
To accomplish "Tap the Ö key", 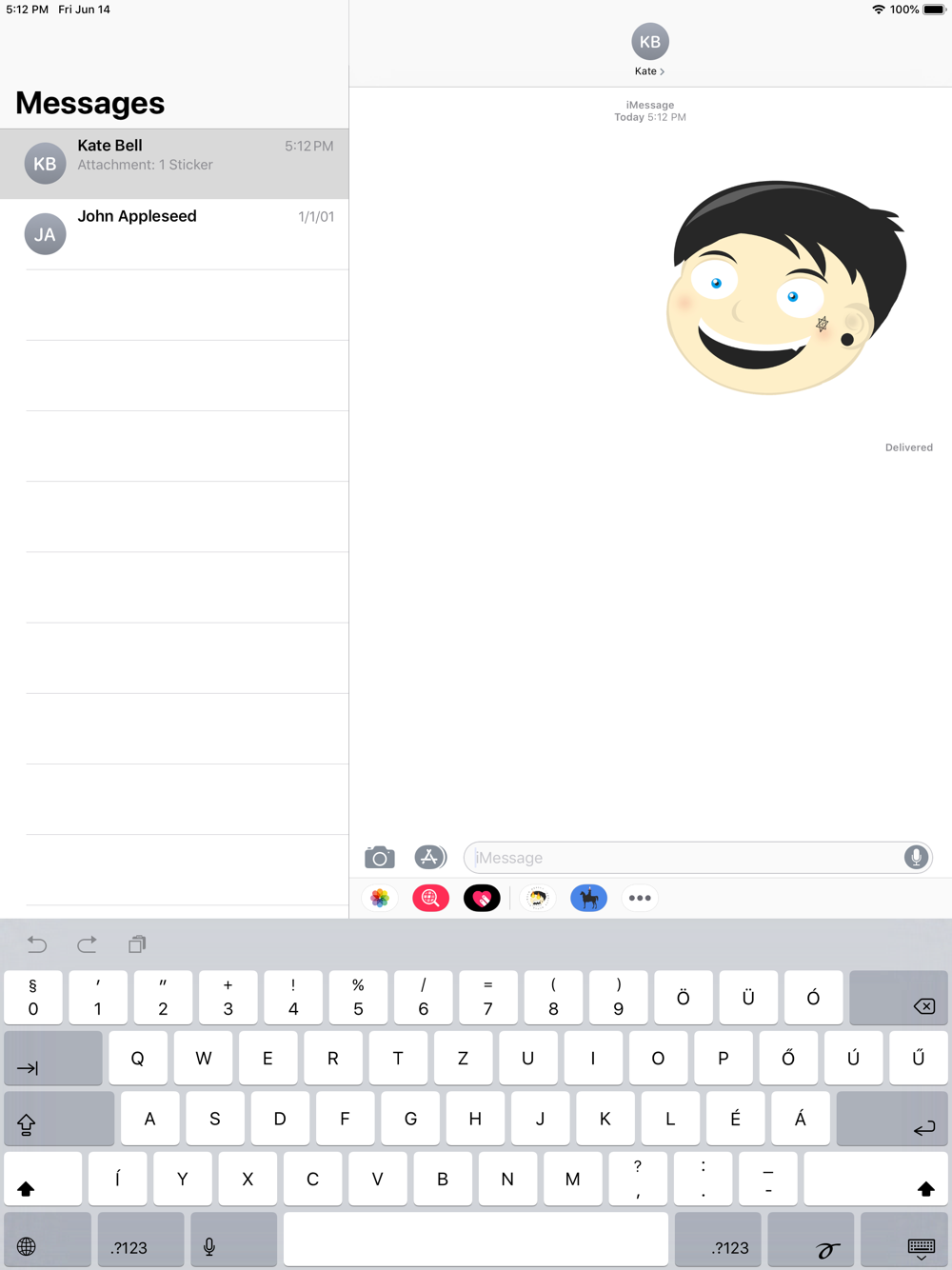I will [684, 998].
